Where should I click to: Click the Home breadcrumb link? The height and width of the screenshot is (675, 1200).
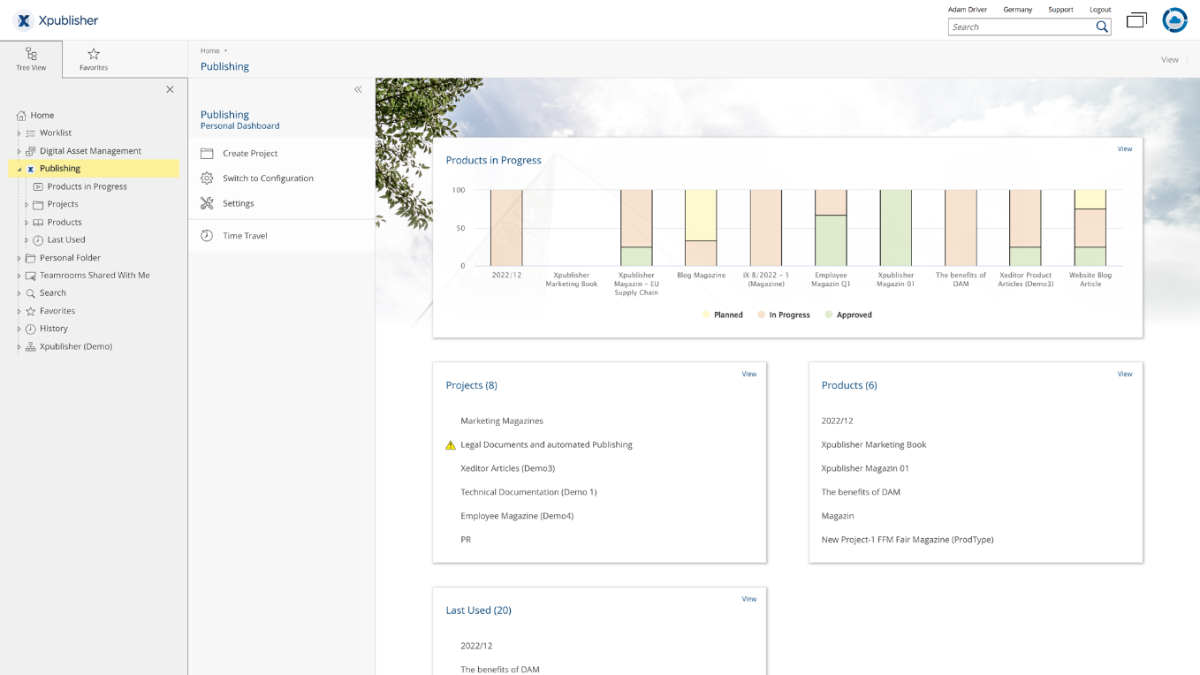210,50
